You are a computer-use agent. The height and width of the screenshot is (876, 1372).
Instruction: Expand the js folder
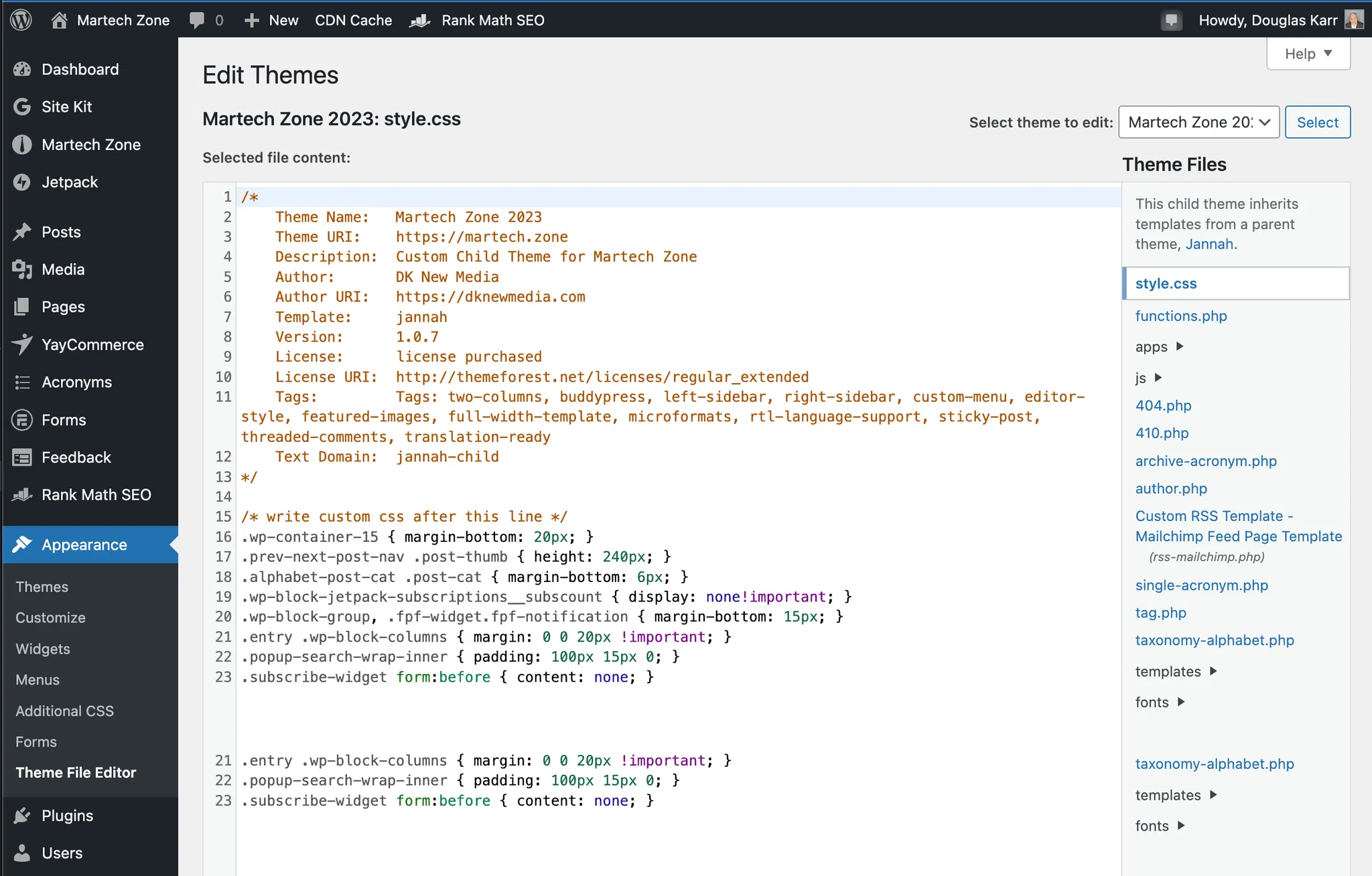tap(1148, 378)
